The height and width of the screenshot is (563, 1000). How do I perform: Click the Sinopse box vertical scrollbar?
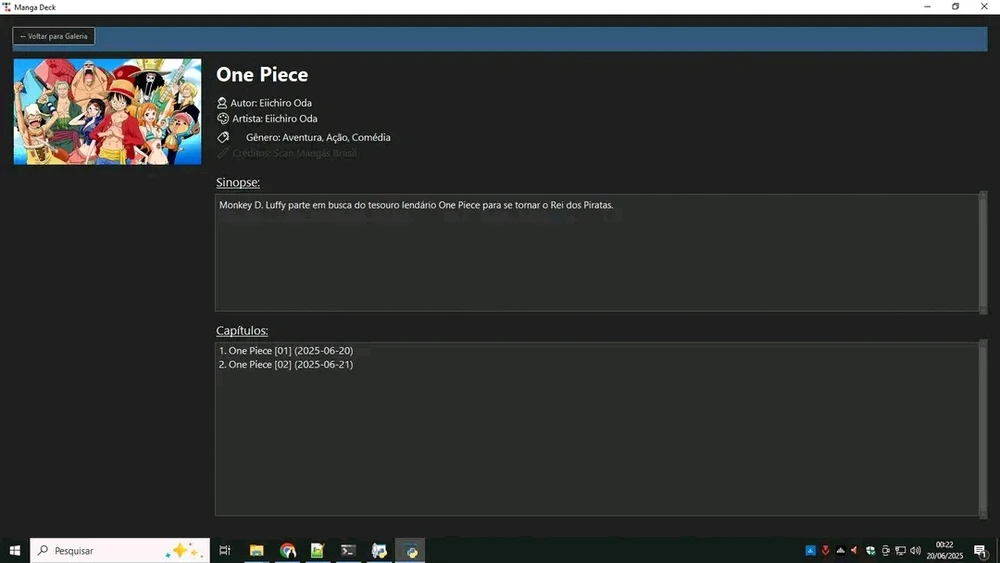(x=983, y=252)
